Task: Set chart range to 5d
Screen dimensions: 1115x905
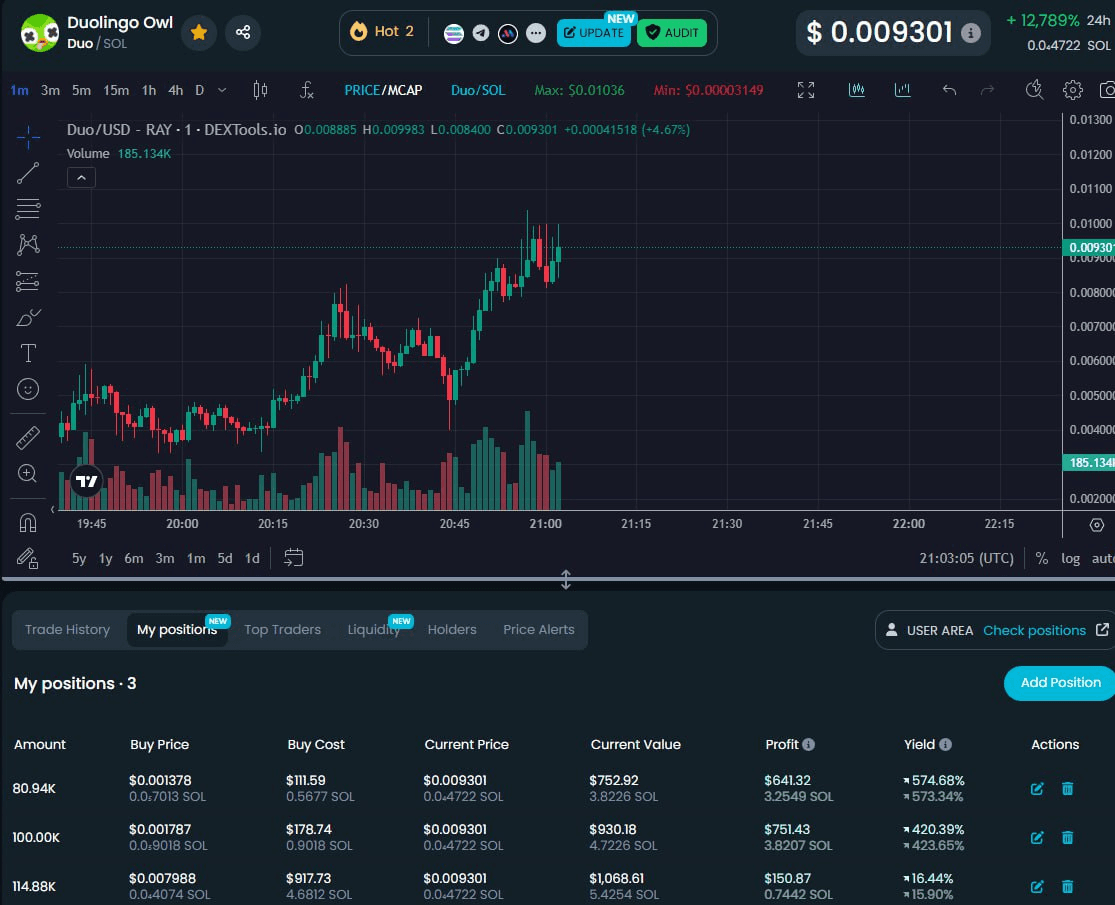Action: tap(225, 559)
